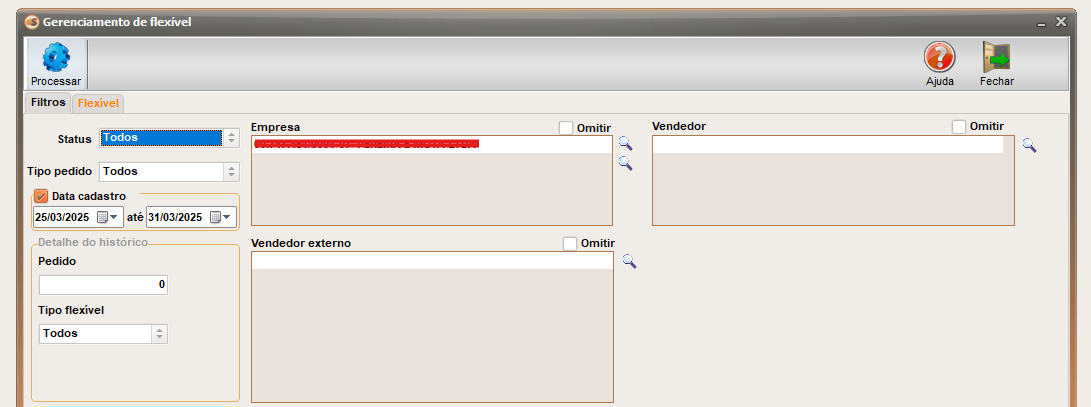1091x407 pixels.
Task: Select the Filtros tab
Action: coord(48,102)
